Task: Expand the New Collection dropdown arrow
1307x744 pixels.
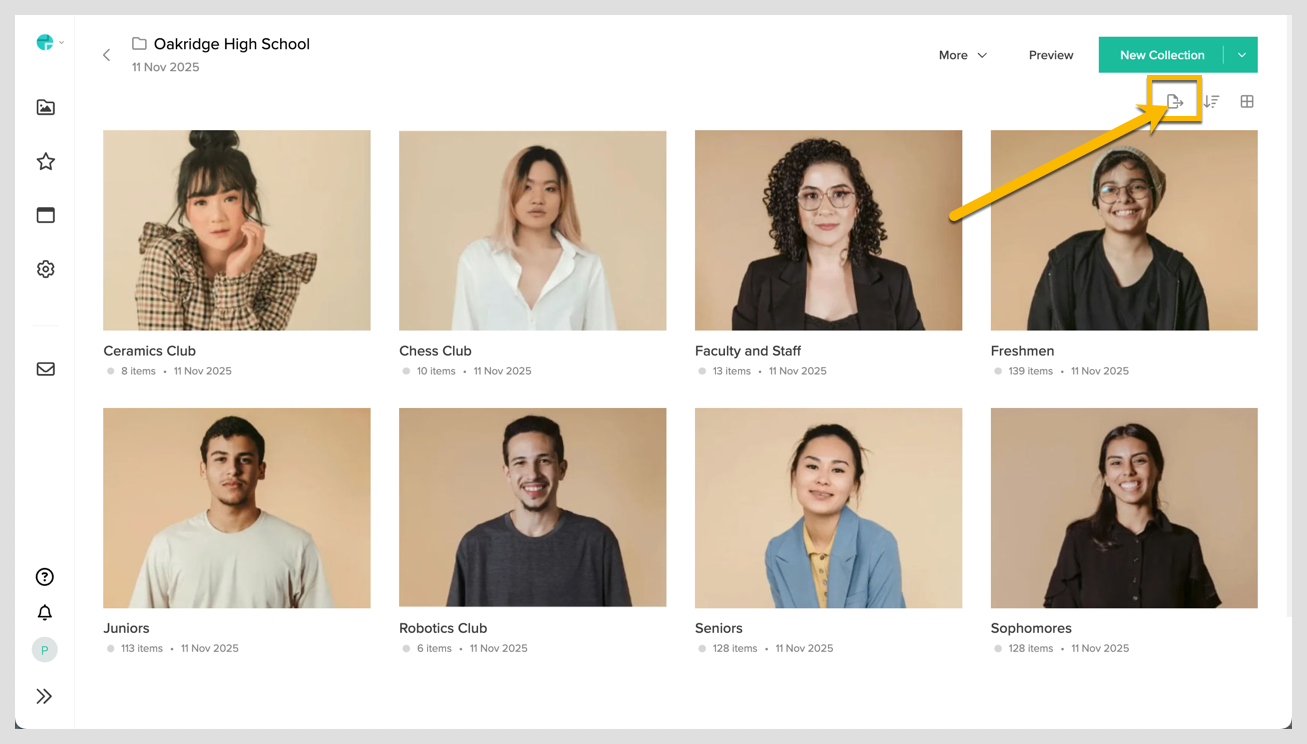Action: pos(1241,55)
